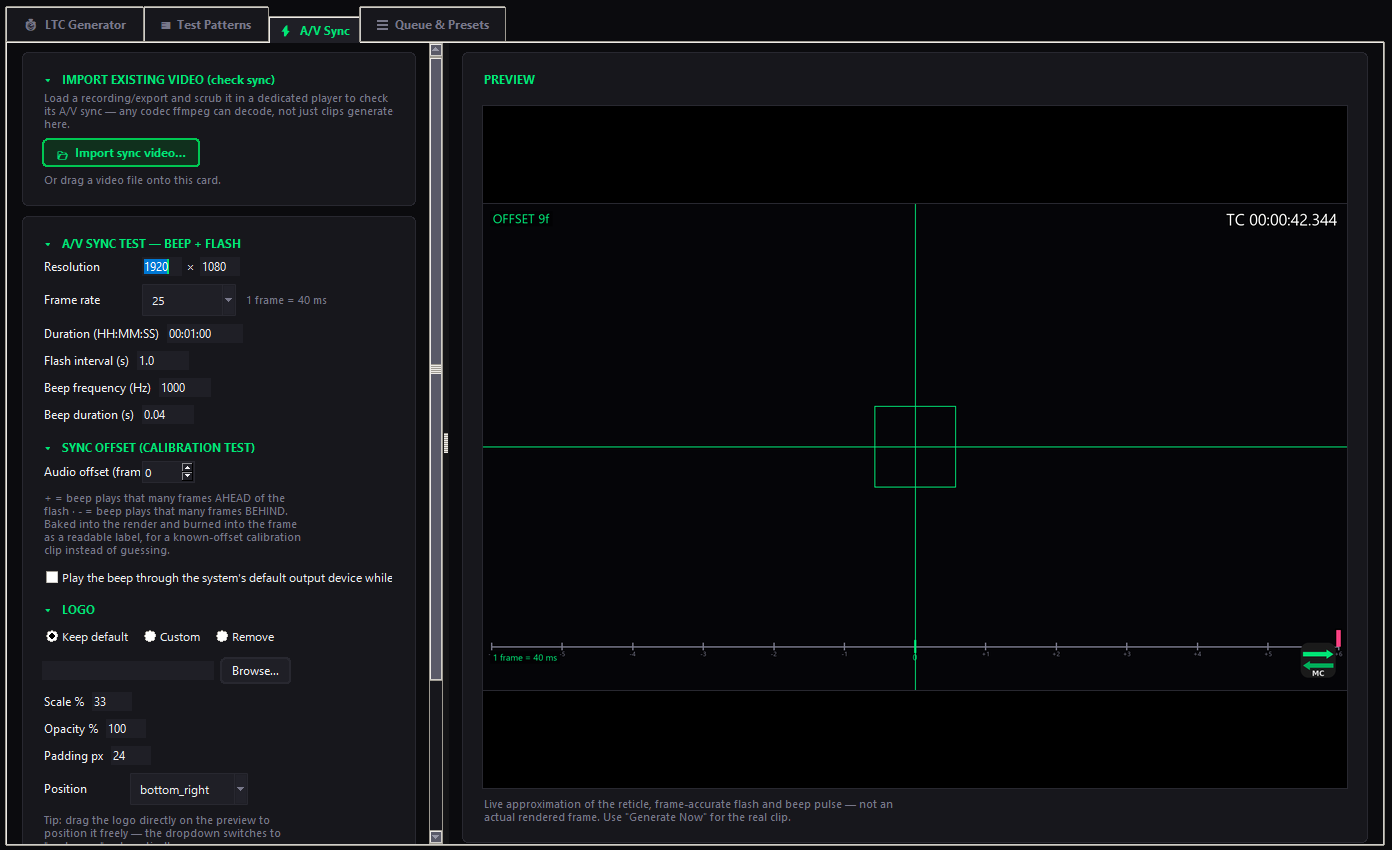Viewport: 1392px width, 850px height.
Task: Click the '1 frame = 40 ms' ruler label
Action: pyautogui.click(x=525, y=658)
